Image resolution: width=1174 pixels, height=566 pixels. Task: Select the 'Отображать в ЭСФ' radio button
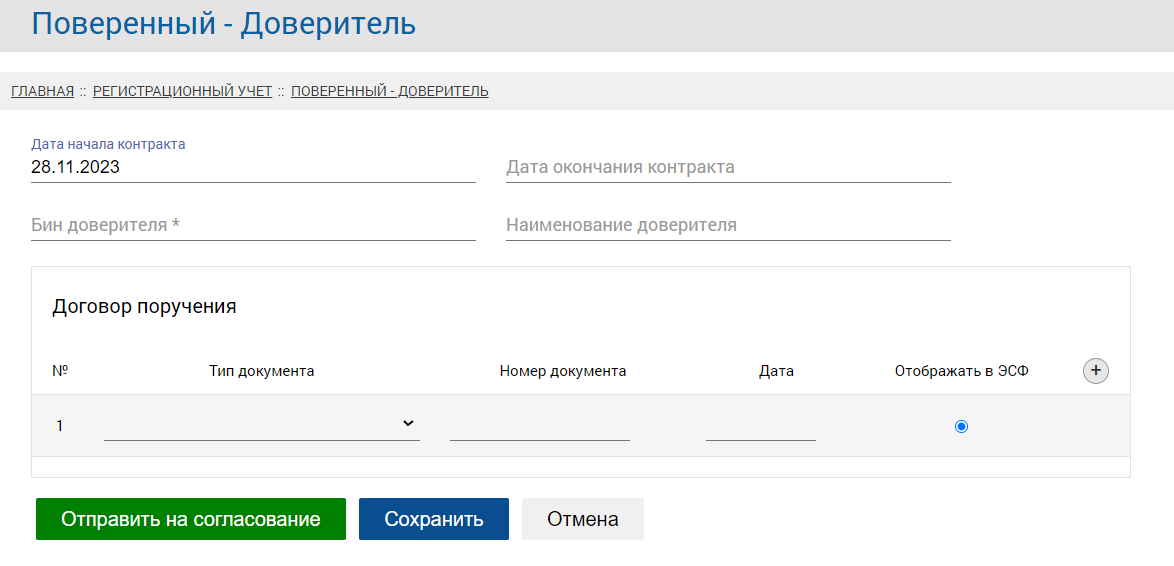[961, 426]
